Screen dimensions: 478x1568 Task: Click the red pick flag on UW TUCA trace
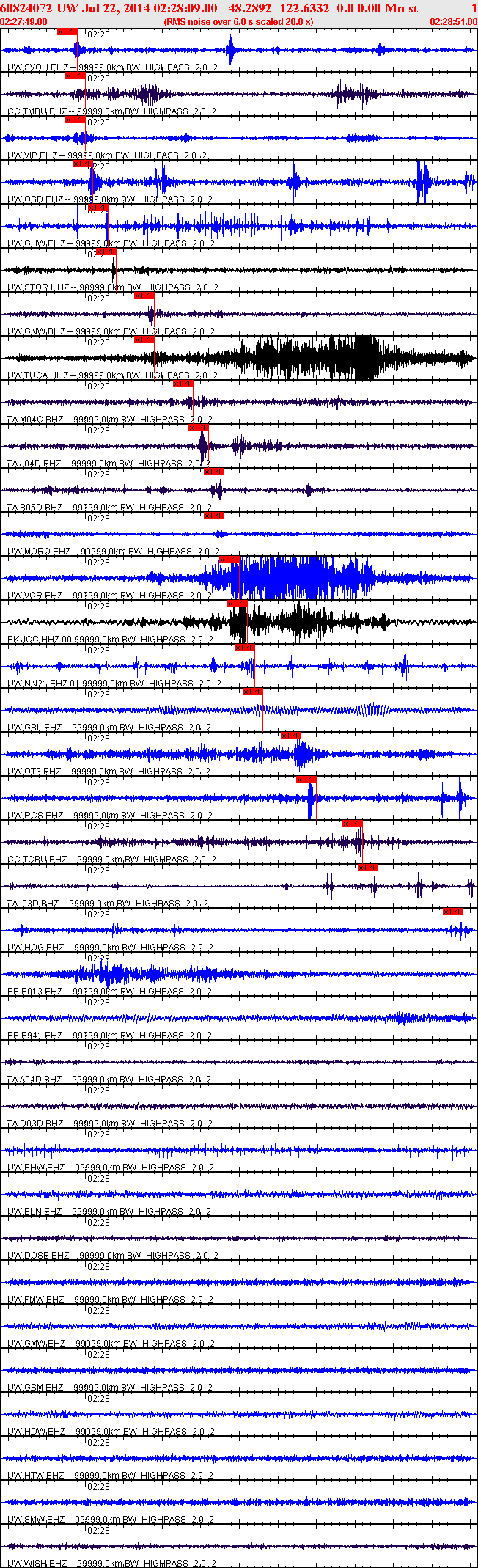click(144, 340)
